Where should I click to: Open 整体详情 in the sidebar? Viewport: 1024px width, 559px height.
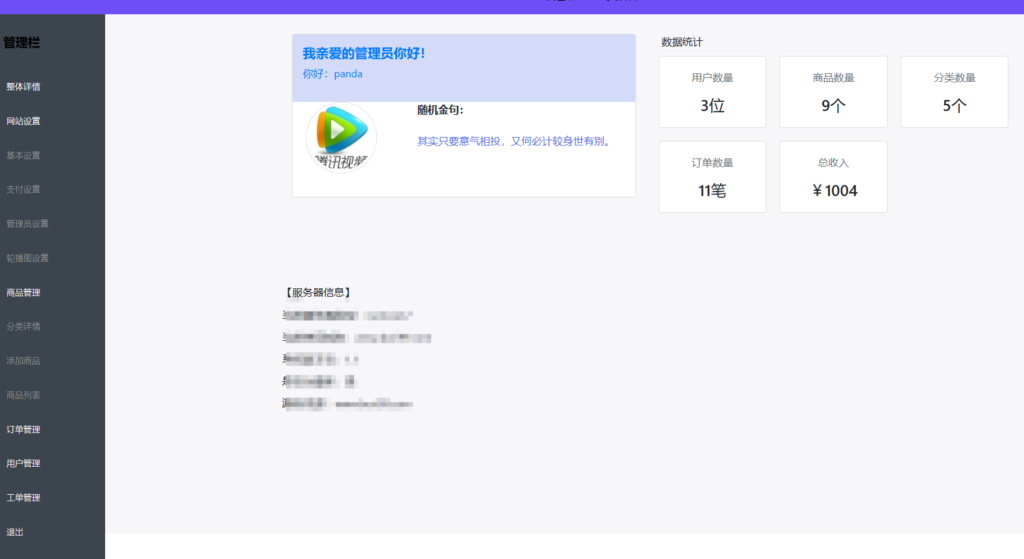24,87
